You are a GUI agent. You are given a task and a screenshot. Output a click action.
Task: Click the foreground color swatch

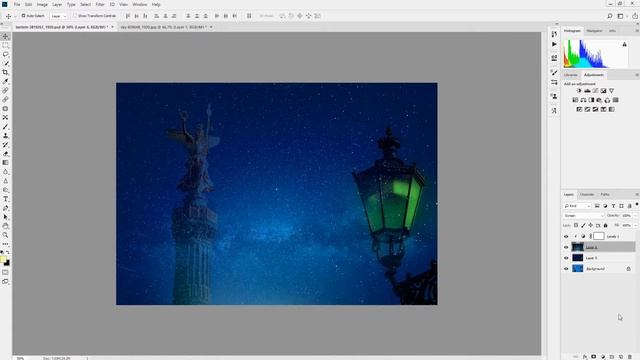click(3, 260)
